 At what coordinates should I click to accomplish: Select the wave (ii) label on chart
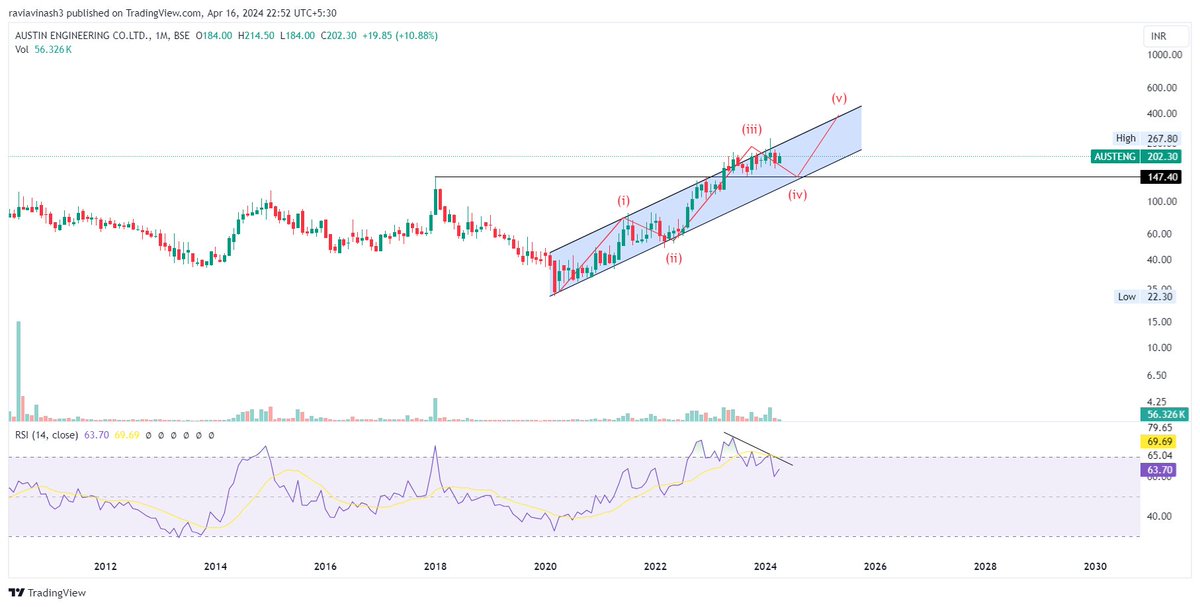[674, 257]
